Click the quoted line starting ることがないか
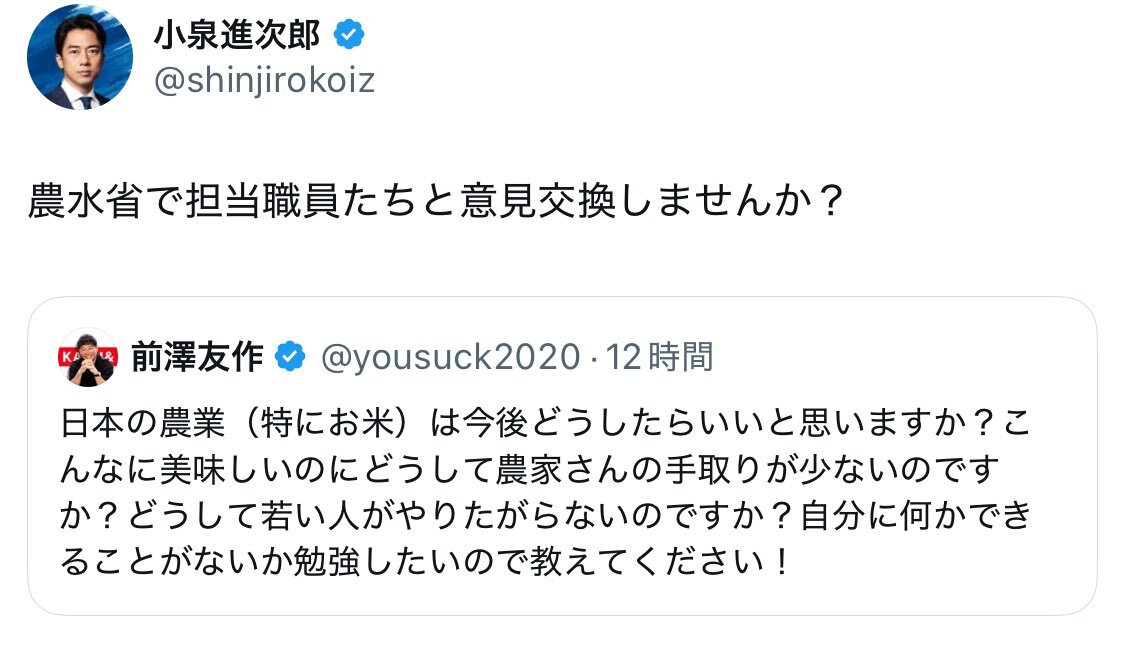This screenshot has width=1125, height=654. tap(425, 561)
